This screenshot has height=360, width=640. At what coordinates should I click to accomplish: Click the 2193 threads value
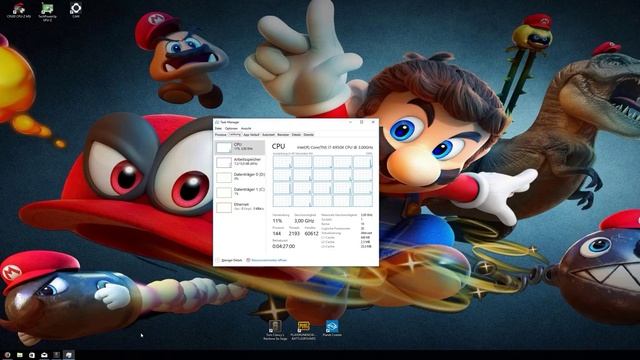tap(294, 233)
